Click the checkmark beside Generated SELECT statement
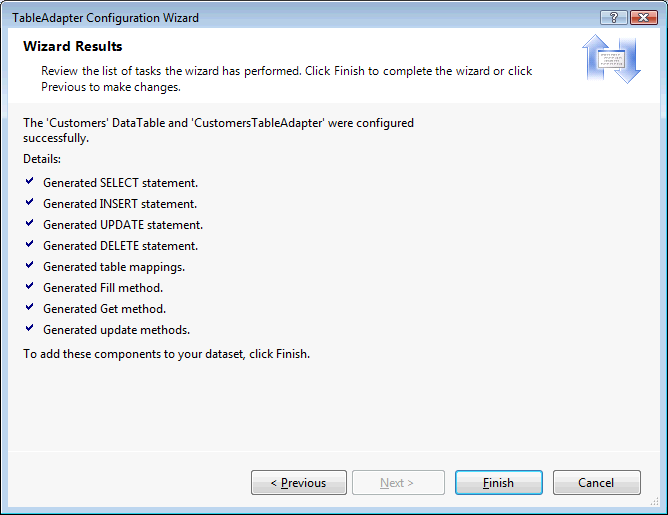Image resolution: width=668 pixels, height=515 pixels. pos(30,182)
